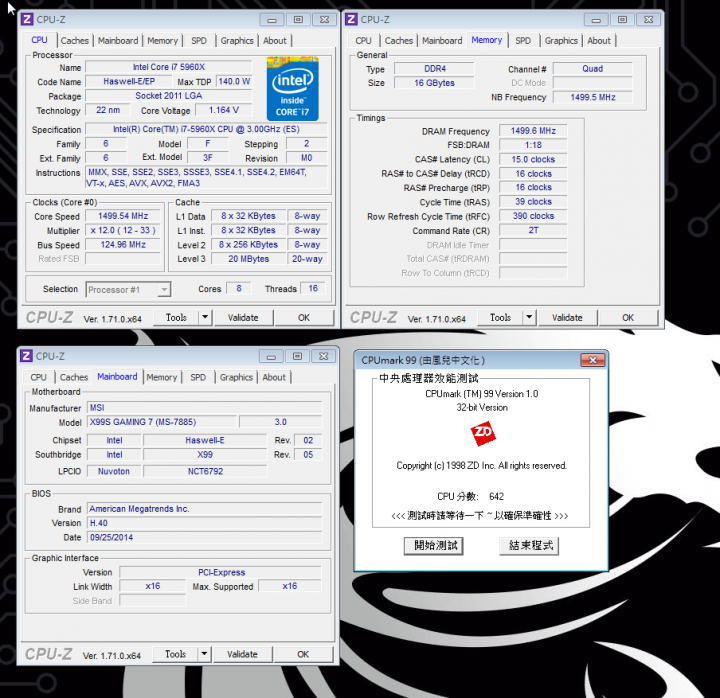Click Validate in the CPU tab window
Screen dimensions: 720x698
(243, 317)
